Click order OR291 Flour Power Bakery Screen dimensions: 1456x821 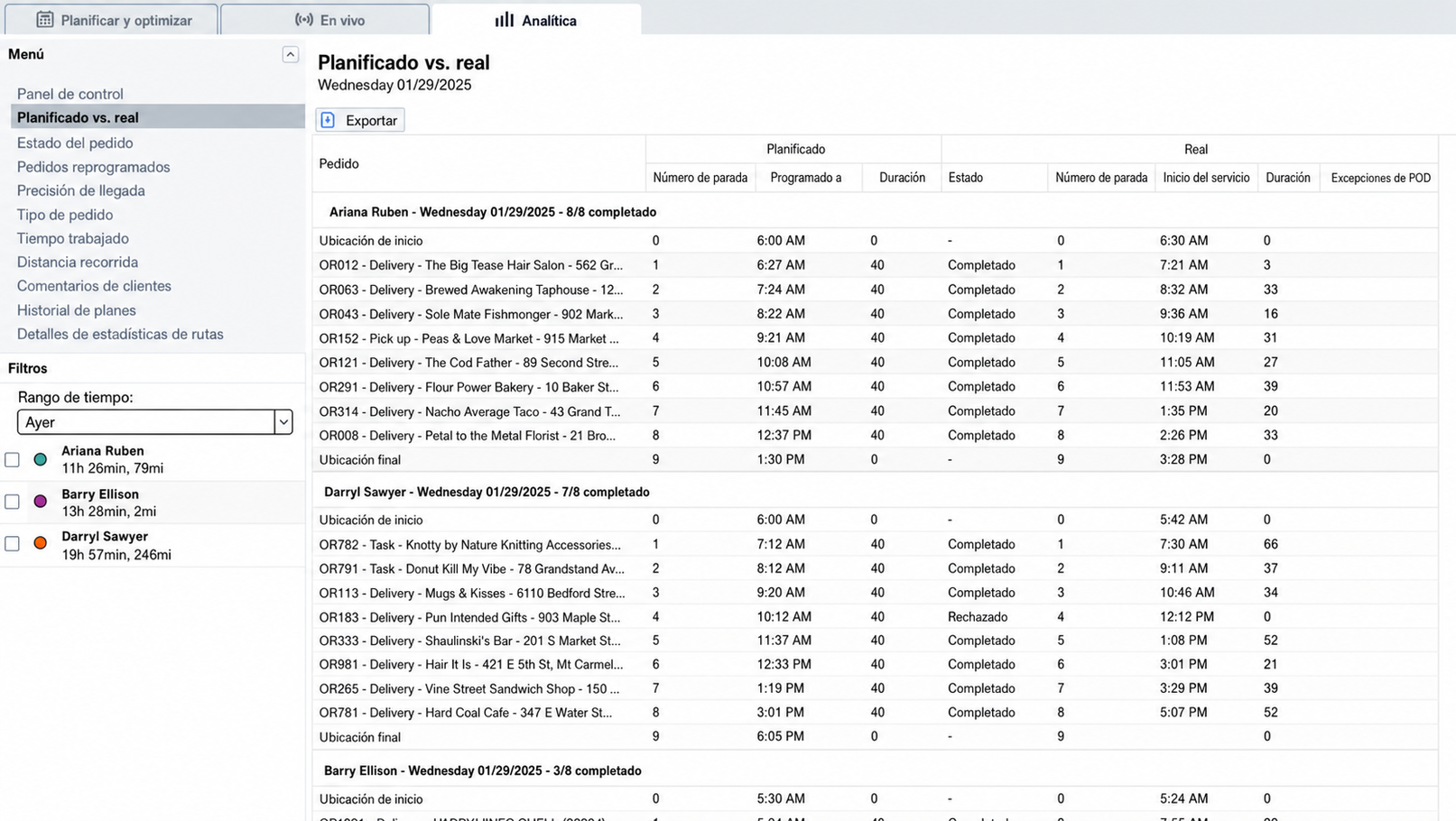[x=469, y=387]
